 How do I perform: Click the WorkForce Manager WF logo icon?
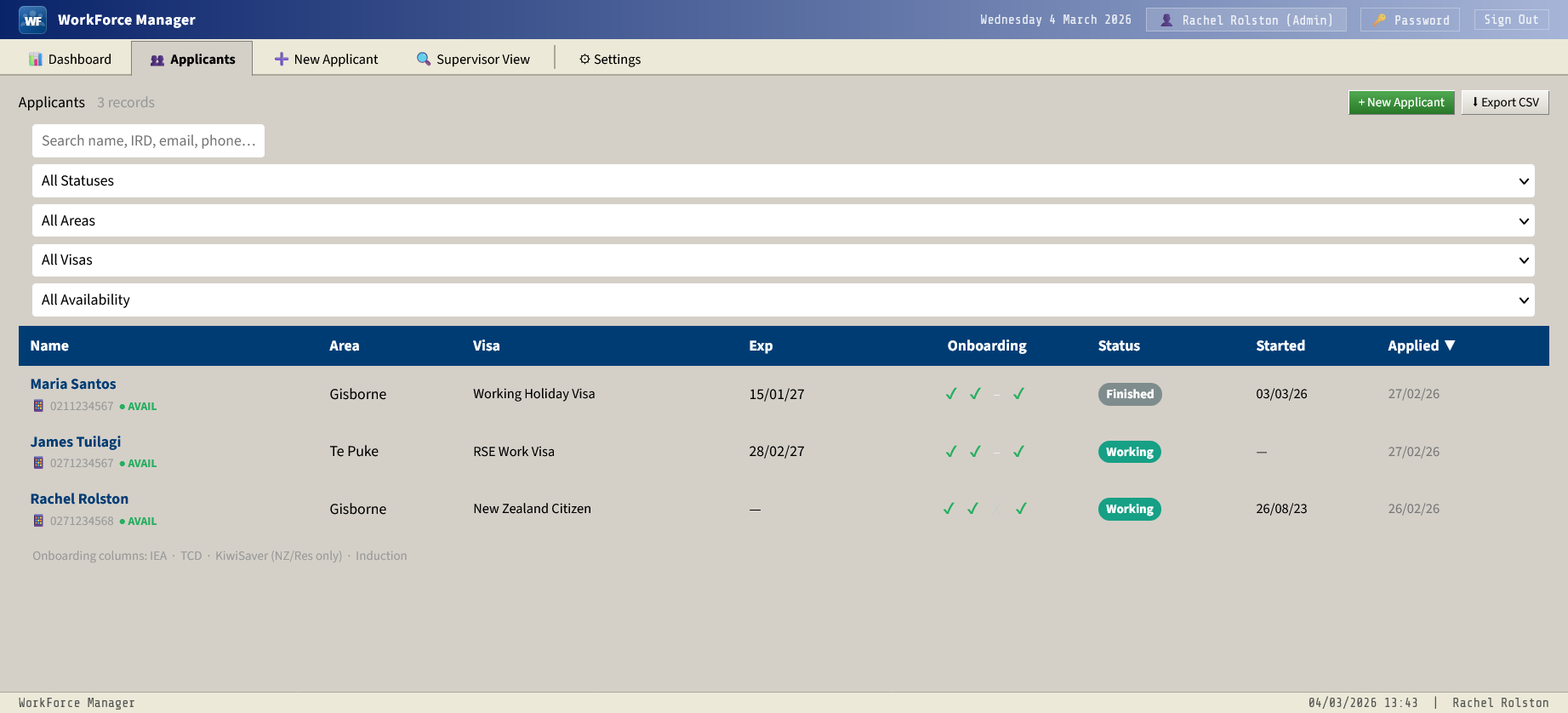[32, 20]
